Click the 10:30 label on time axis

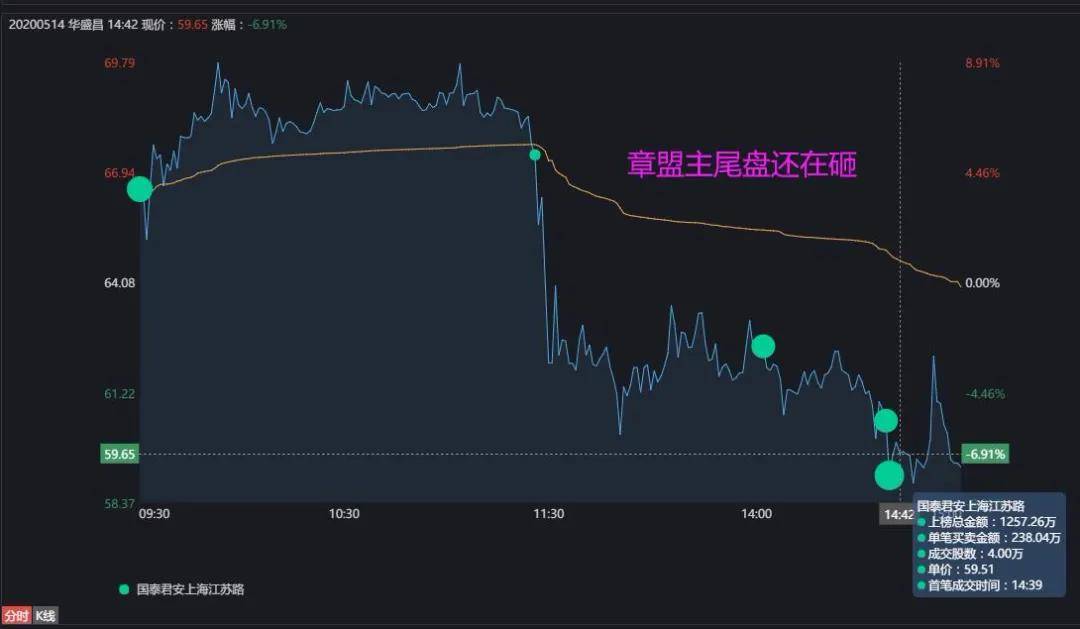click(x=344, y=514)
